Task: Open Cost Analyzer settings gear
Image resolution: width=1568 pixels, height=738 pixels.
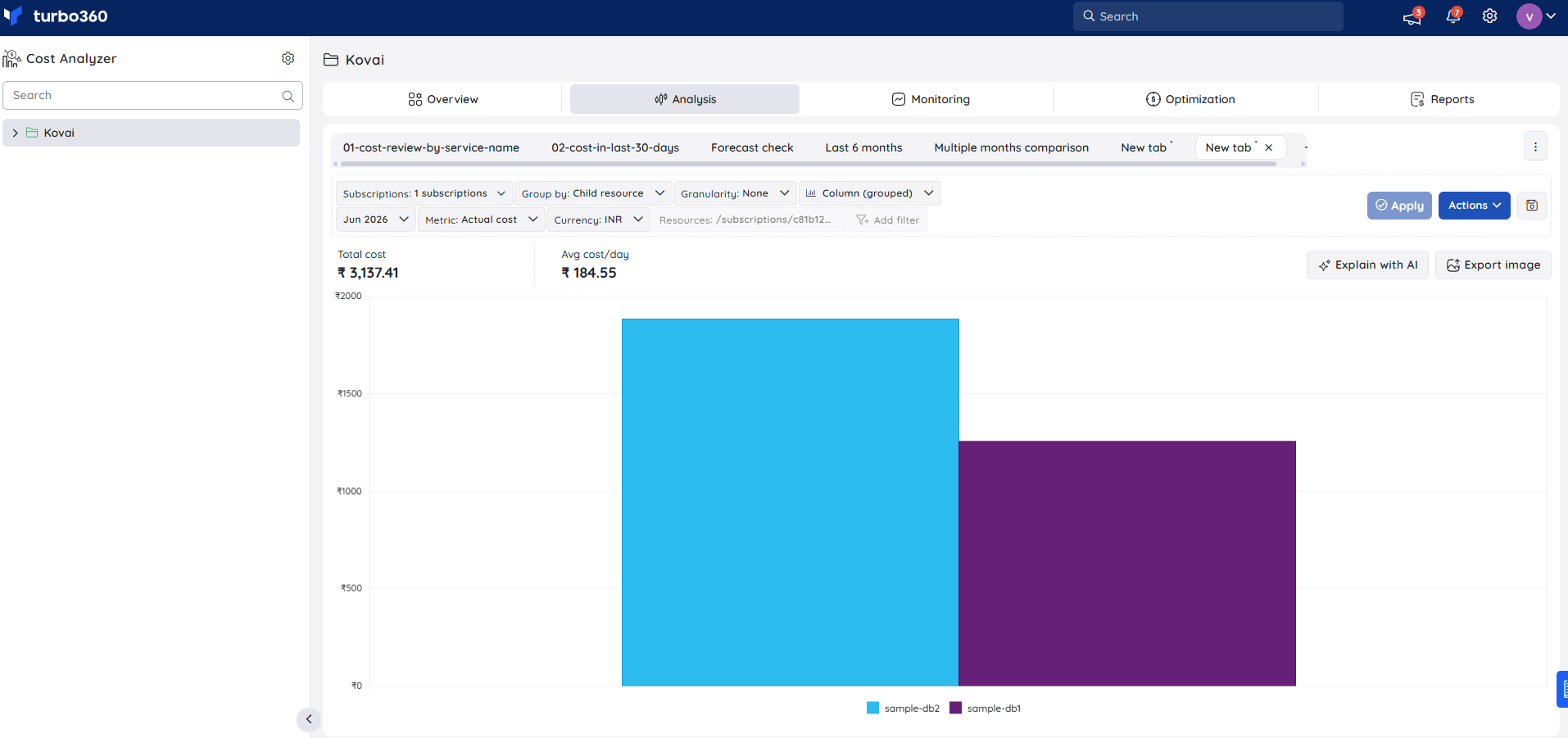Action: [288, 58]
